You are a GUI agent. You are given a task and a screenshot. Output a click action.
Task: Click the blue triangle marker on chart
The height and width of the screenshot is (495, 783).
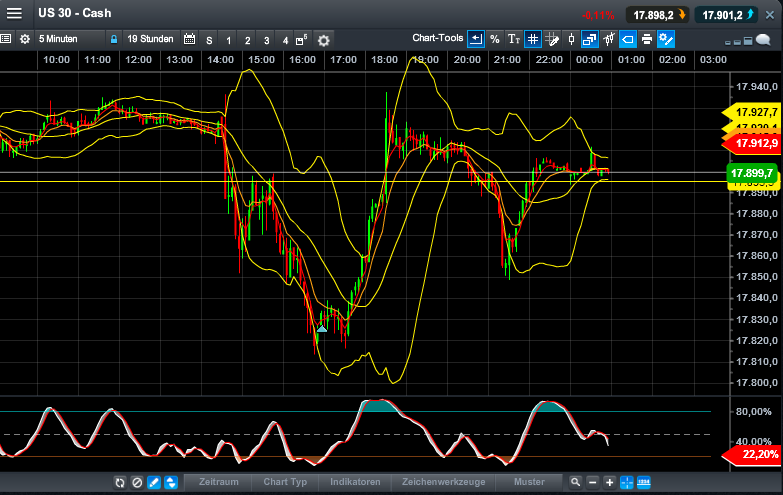(x=322, y=329)
